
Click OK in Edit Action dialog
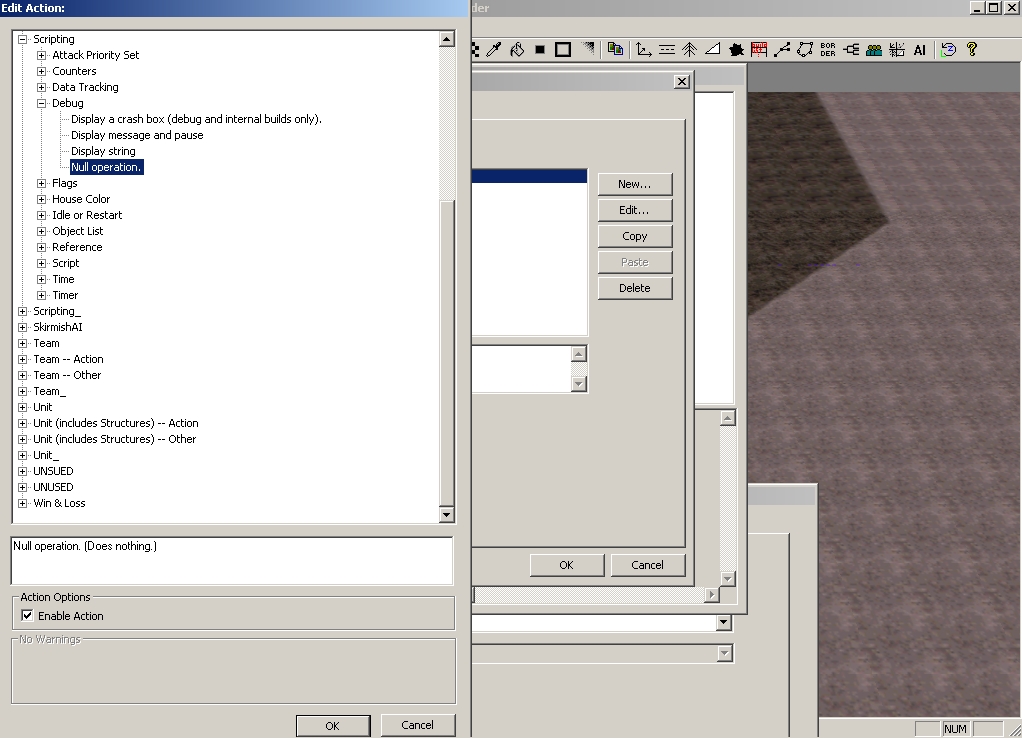tap(332, 725)
